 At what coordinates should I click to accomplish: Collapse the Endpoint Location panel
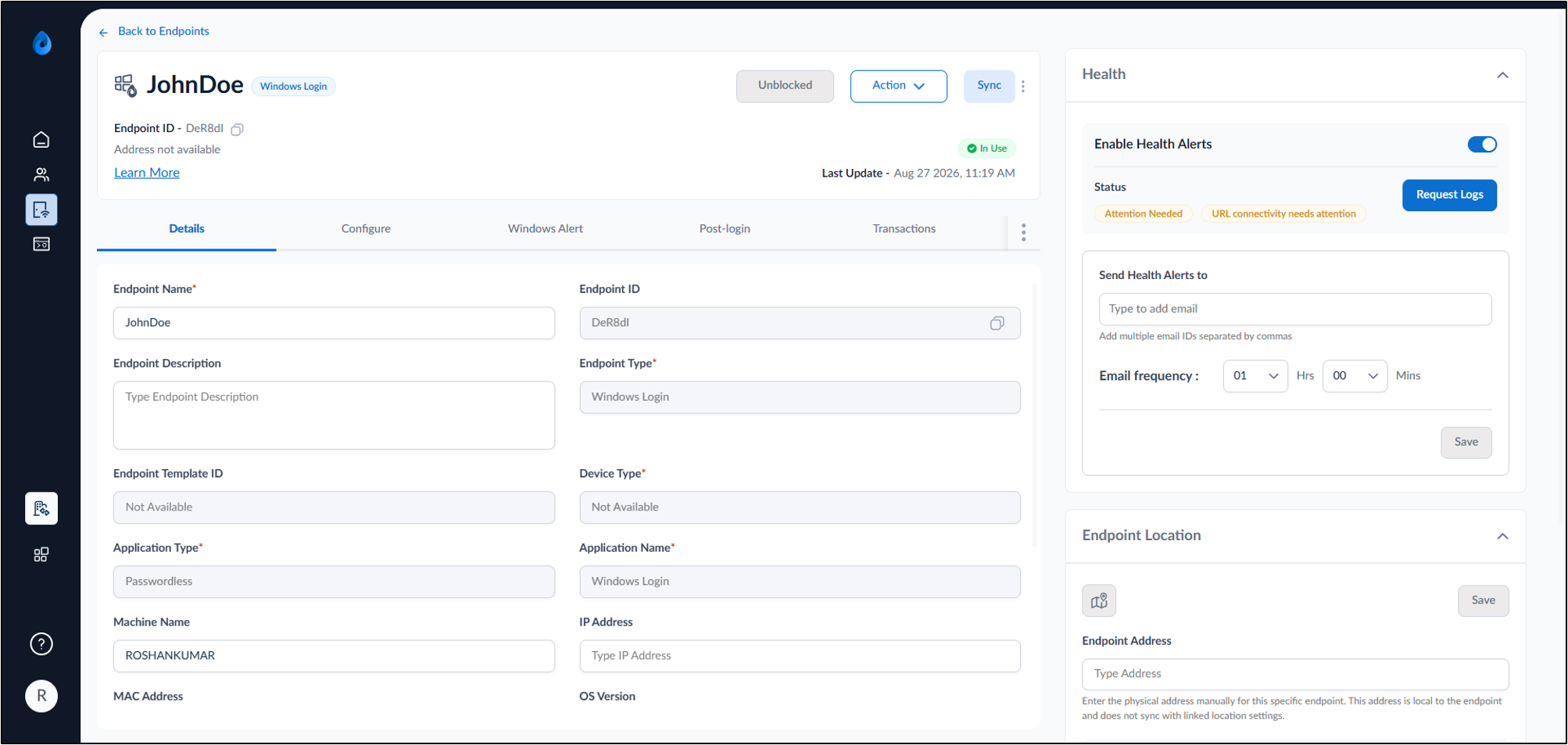[1502, 536]
